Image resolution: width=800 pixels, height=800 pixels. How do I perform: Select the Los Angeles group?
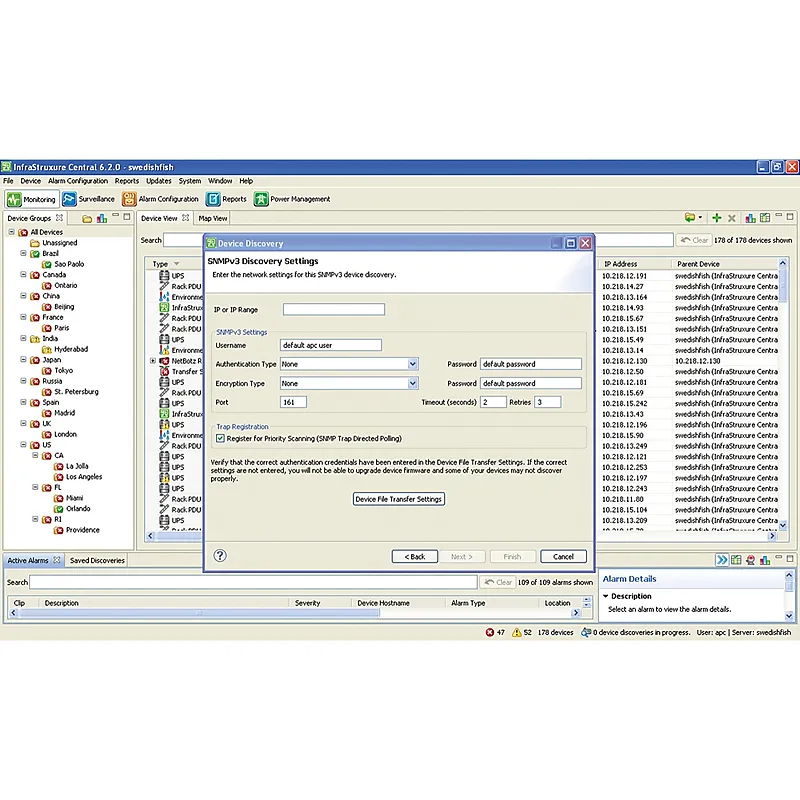click(x=84, y=477)
